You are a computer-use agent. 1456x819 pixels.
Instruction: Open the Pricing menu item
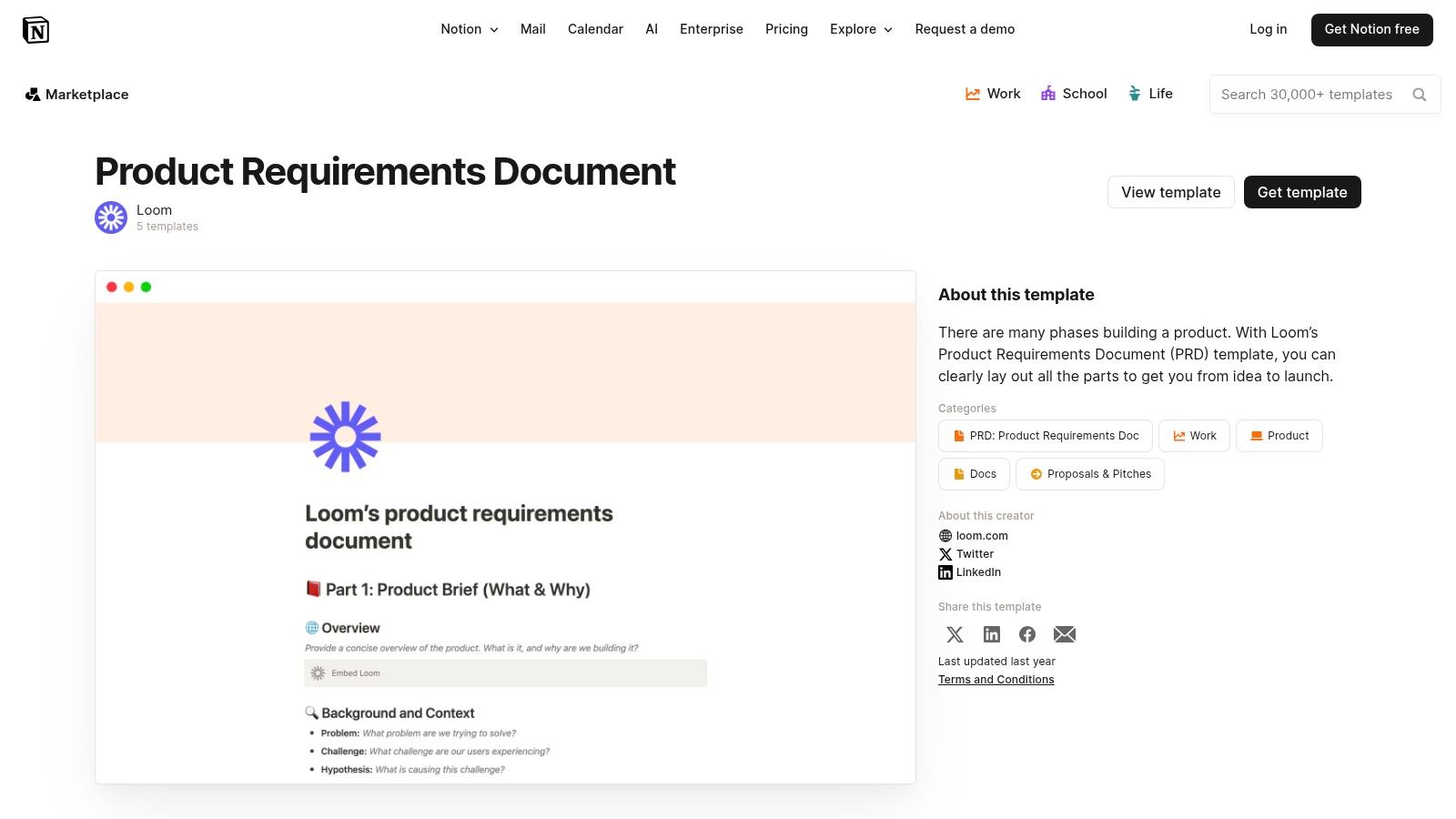(786, 29)
